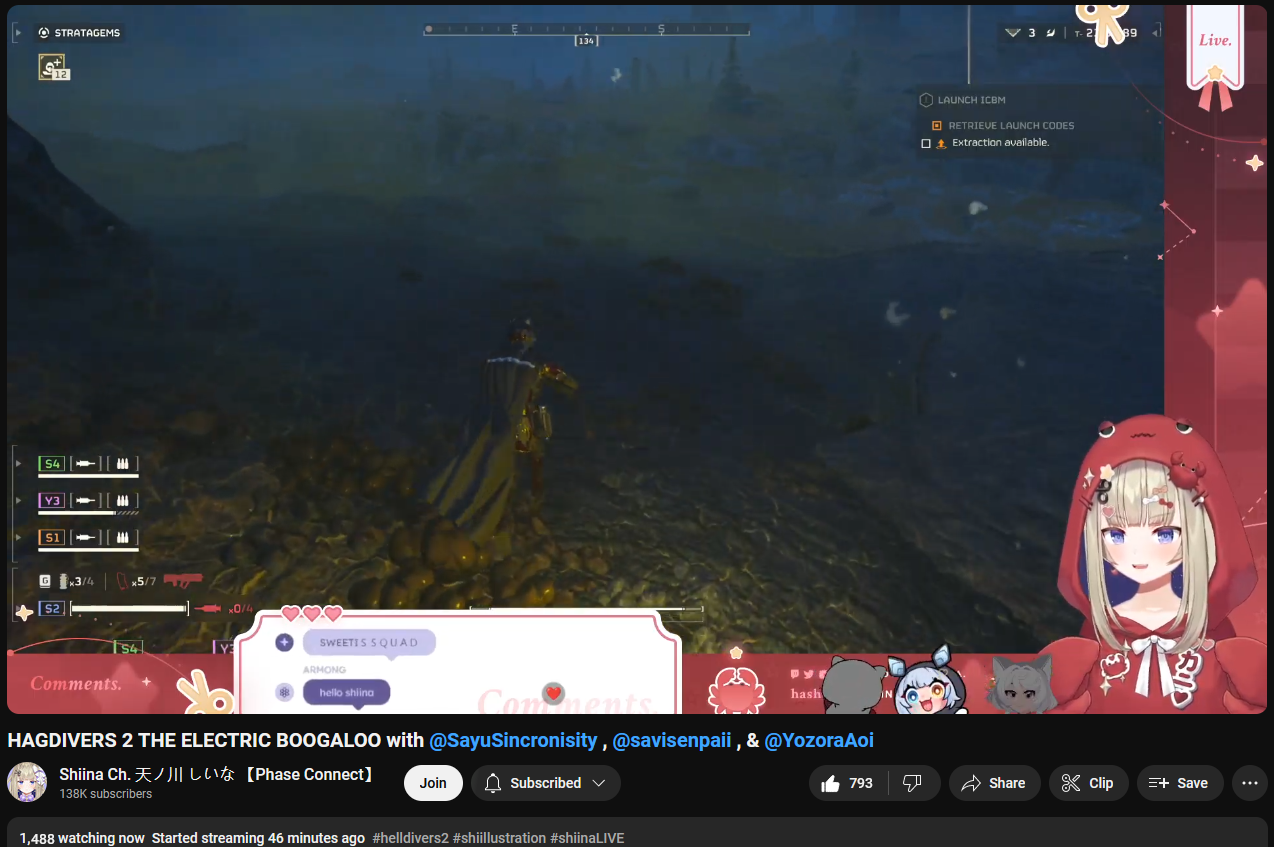
Task: Click the video player area
Action: point(637,359)
